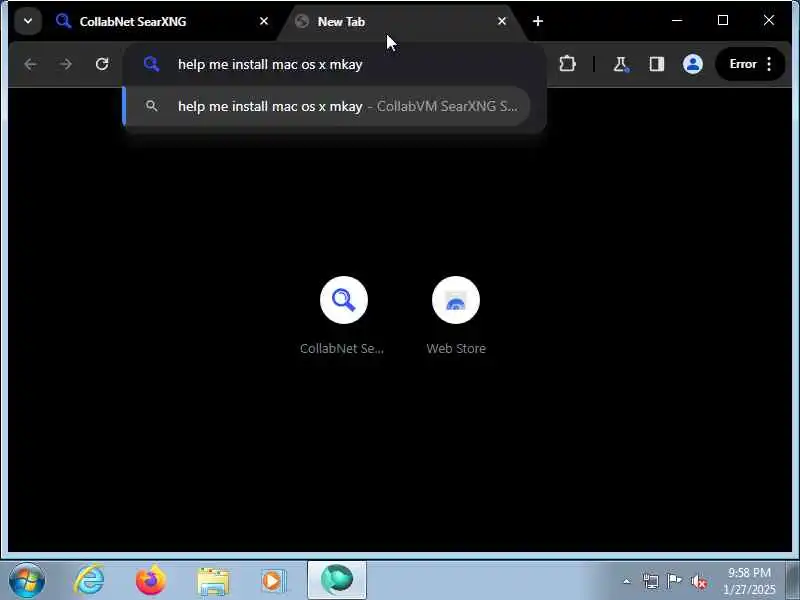
Task: Open the CollabNet Se... shortcut tile
Action: [343, 315]
